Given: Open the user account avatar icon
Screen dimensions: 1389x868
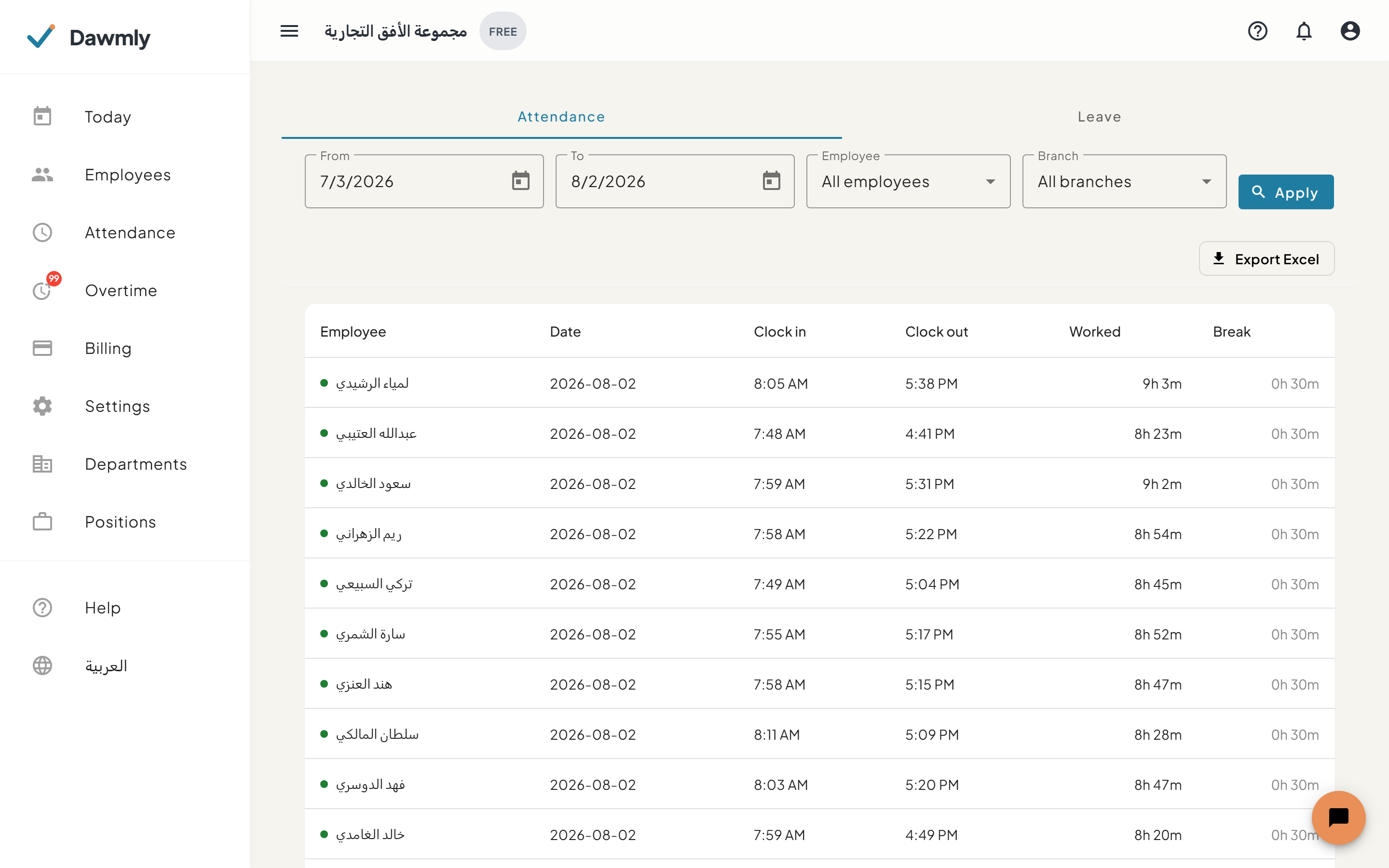Looking at the screenshot, I should click(x=1350, y=31).
